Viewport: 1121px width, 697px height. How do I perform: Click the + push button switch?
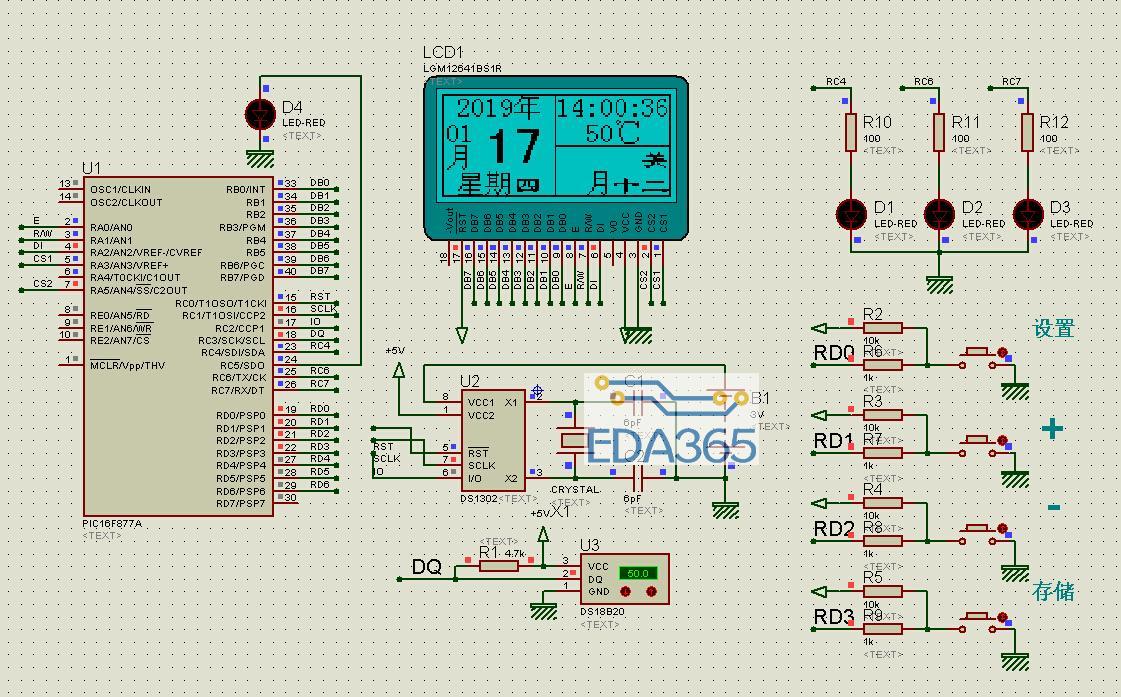click(977, 445)
